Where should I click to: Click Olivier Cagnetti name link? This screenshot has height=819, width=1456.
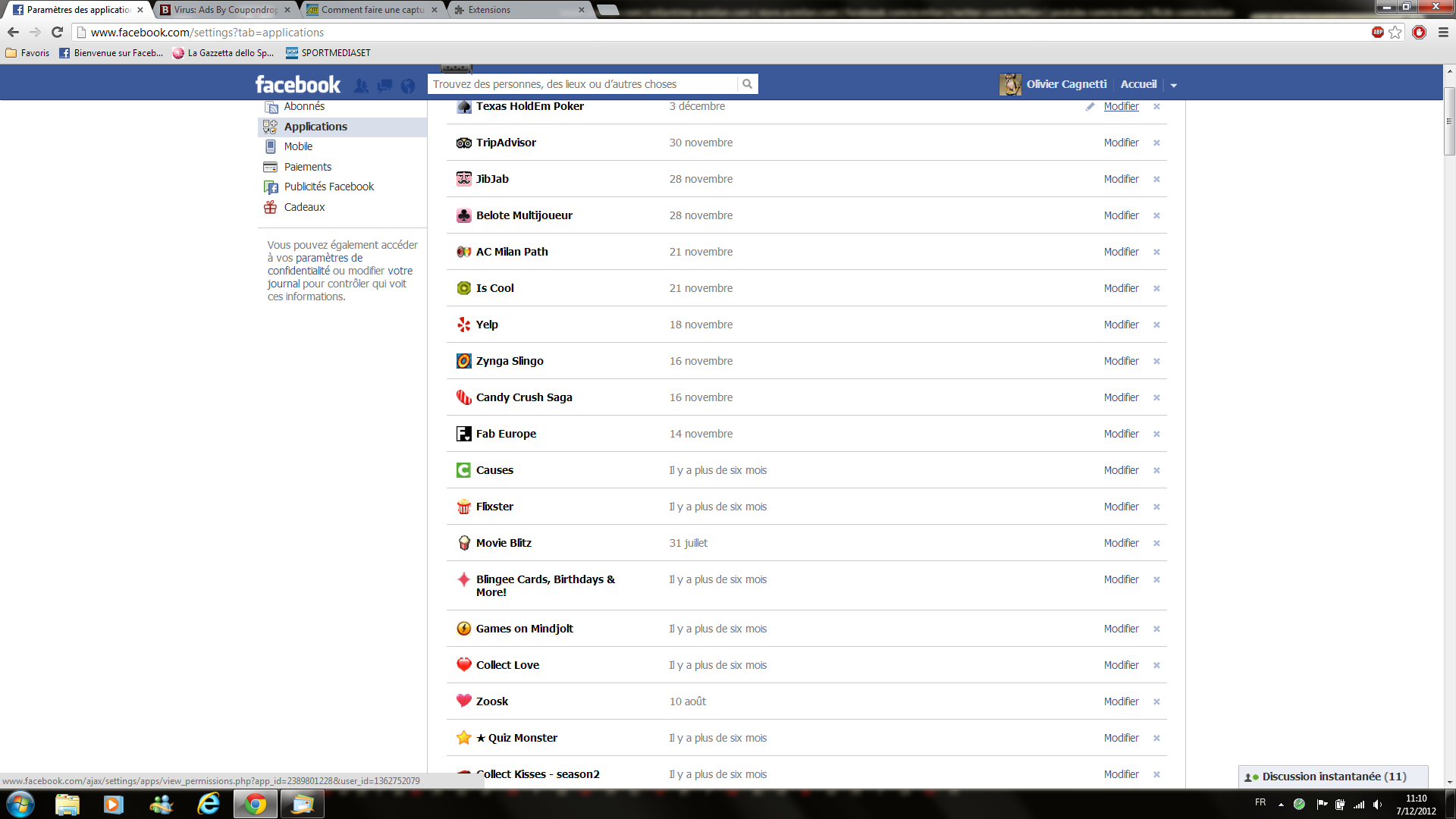[1066, 84]
